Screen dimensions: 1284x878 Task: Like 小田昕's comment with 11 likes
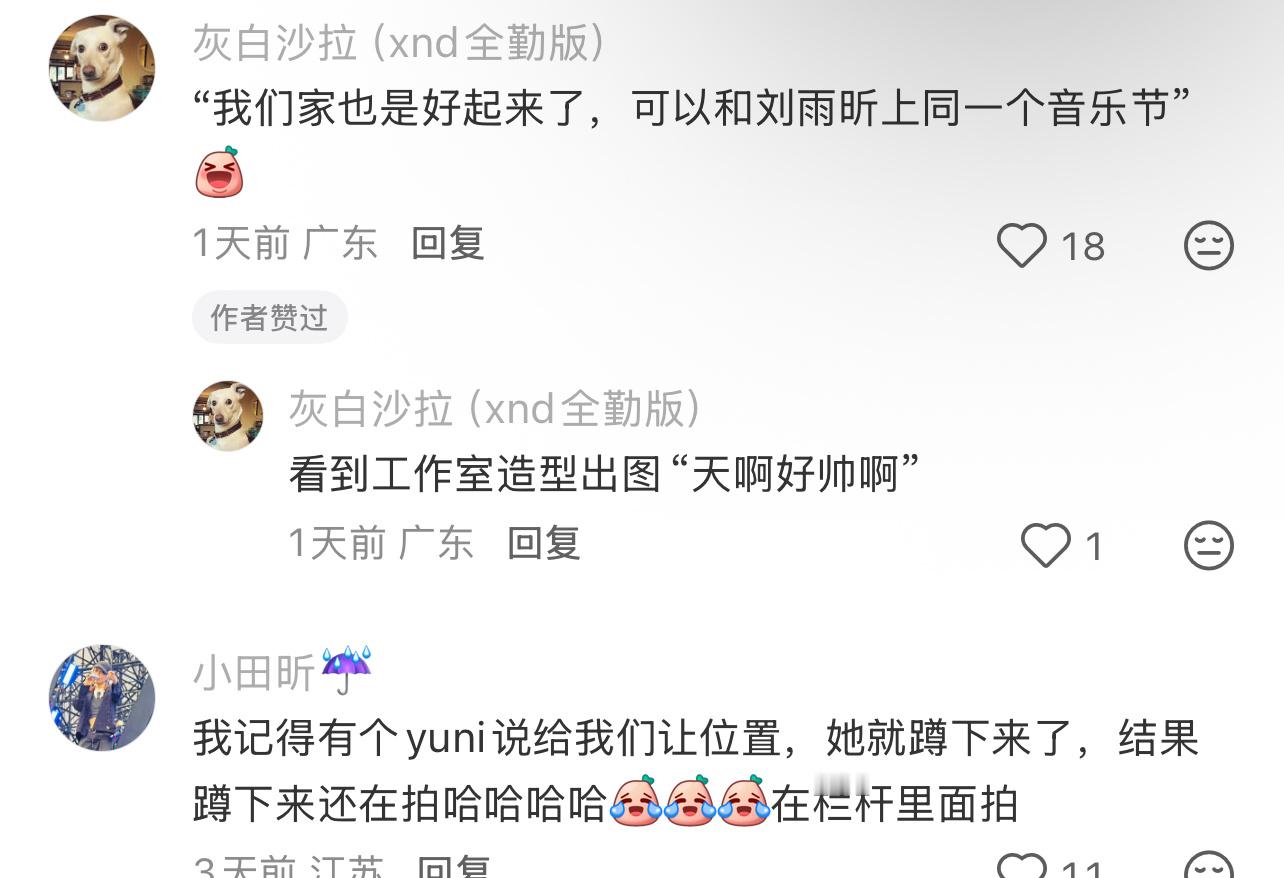1022,866
